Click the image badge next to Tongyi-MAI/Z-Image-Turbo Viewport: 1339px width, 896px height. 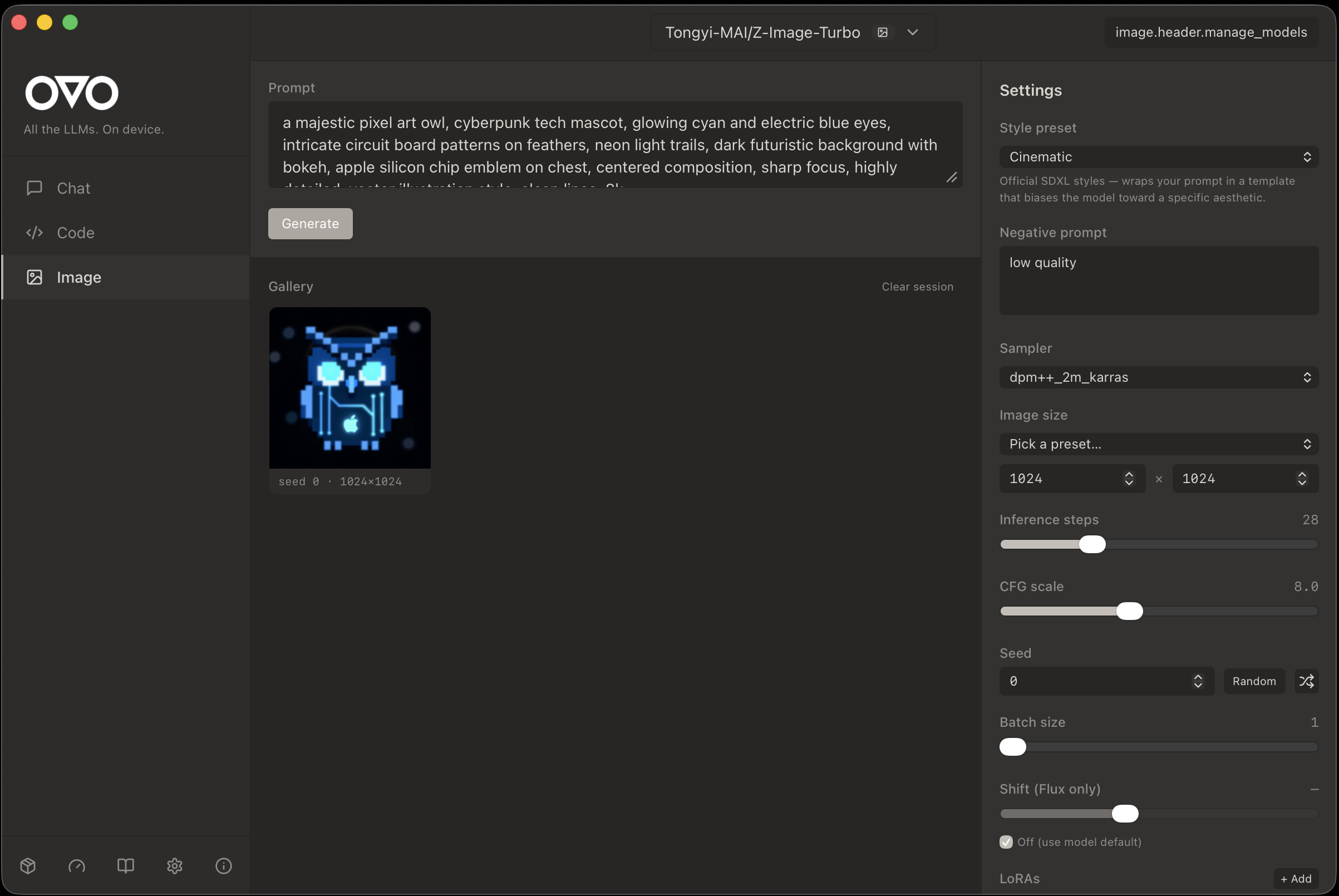click(883, 32)
